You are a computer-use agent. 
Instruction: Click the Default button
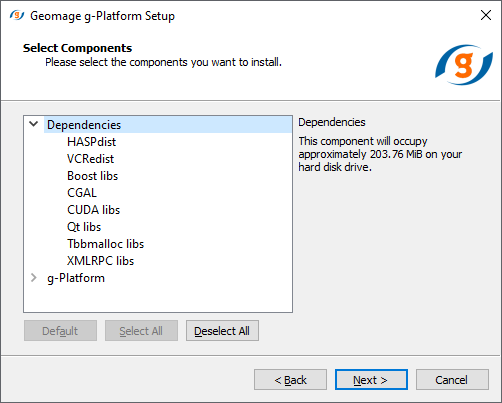click(60, 331)
